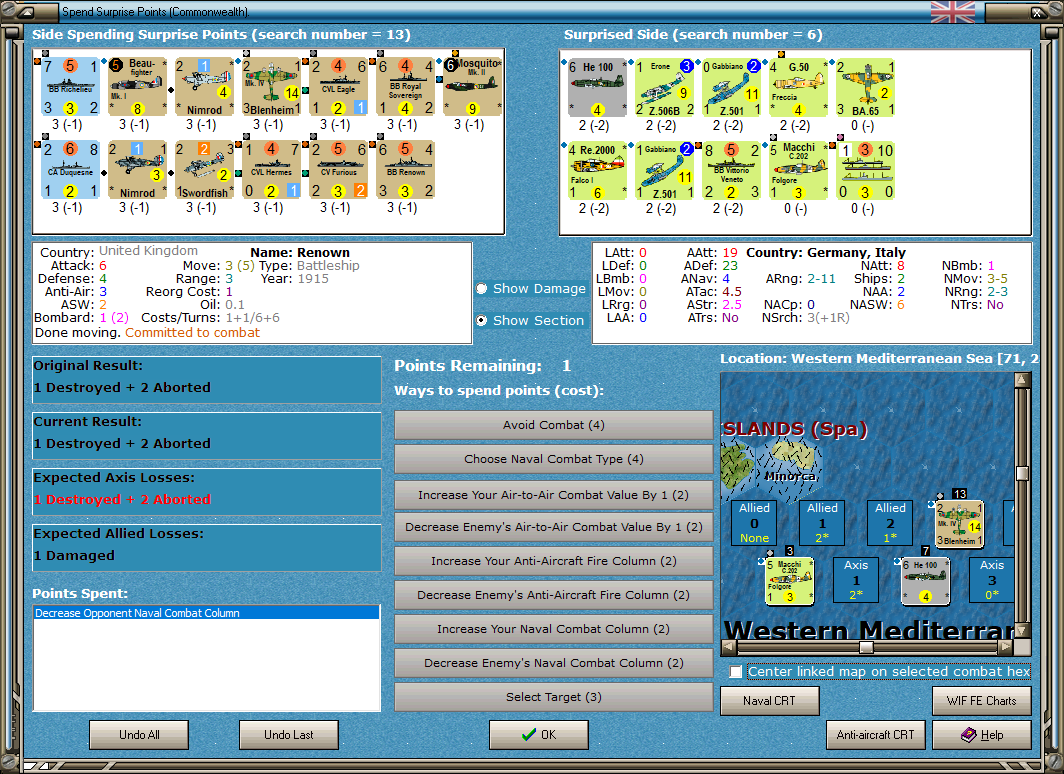This screenshot has width=1064, height=774.
Task: Close the Spend Surprise Points window
Action: click(1039, 12)
